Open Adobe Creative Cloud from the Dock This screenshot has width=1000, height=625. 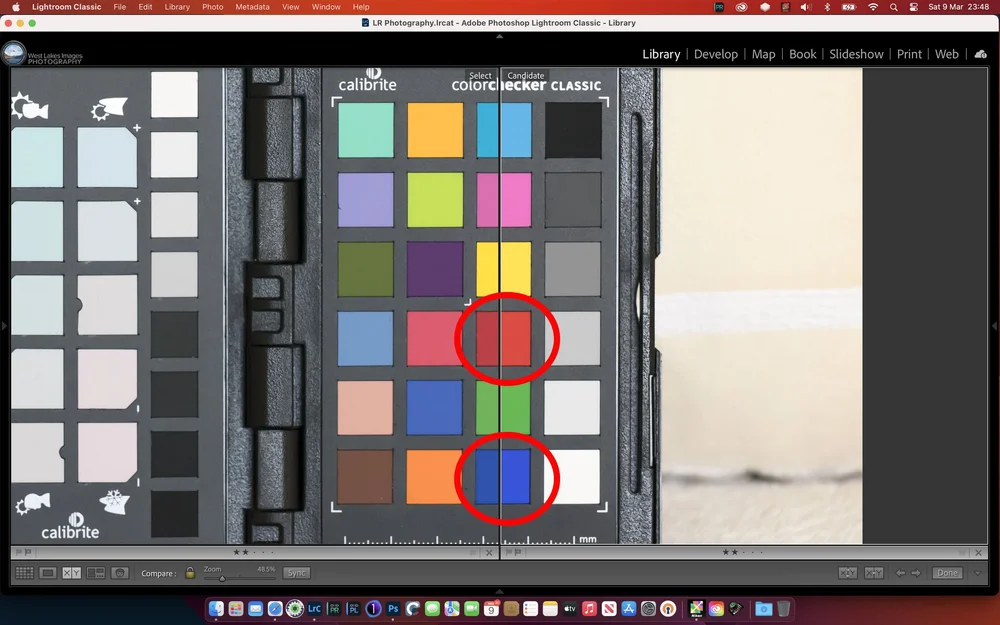pos(716,608)
